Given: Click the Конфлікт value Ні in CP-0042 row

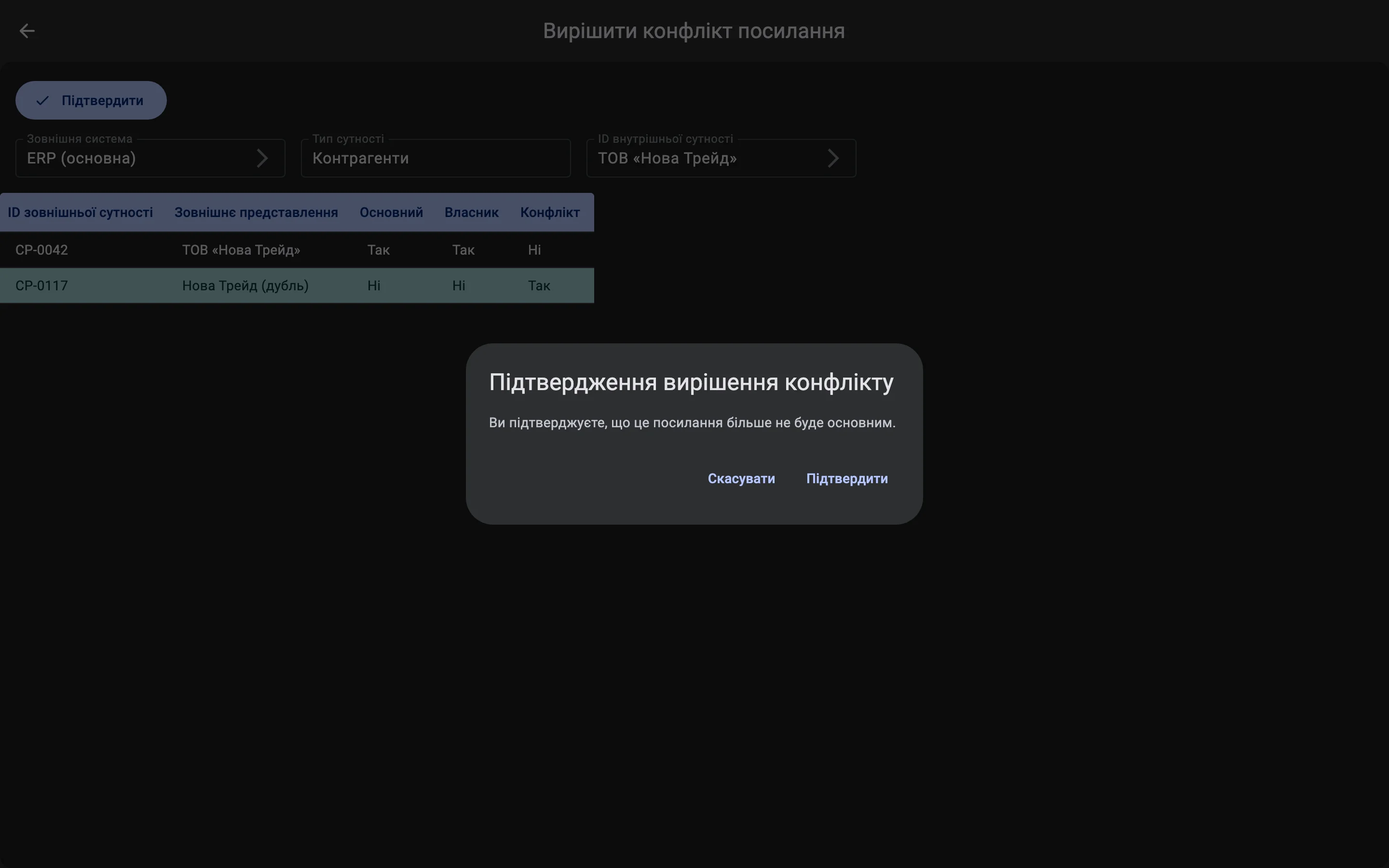Looking at the screenshot, I should tap(535, 250).
